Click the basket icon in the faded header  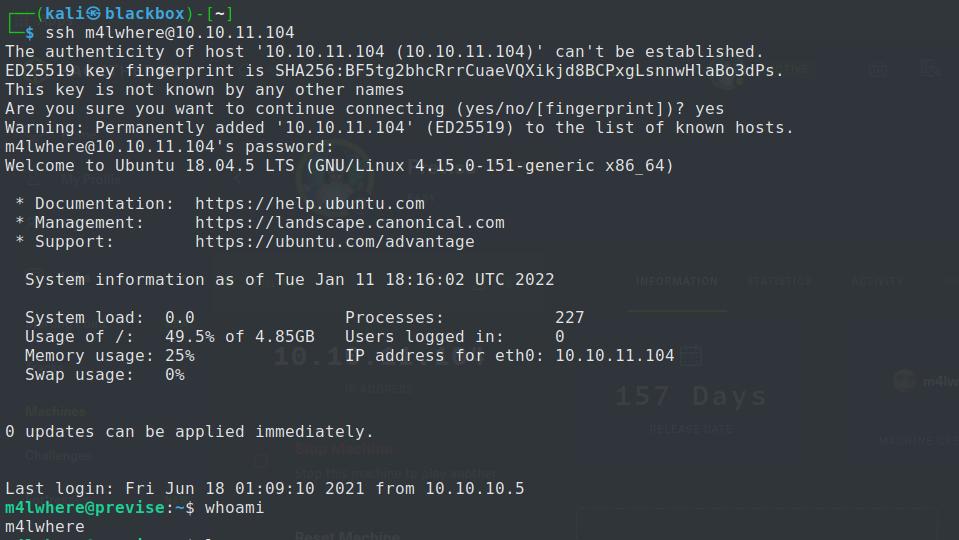[x=879, y=69]
